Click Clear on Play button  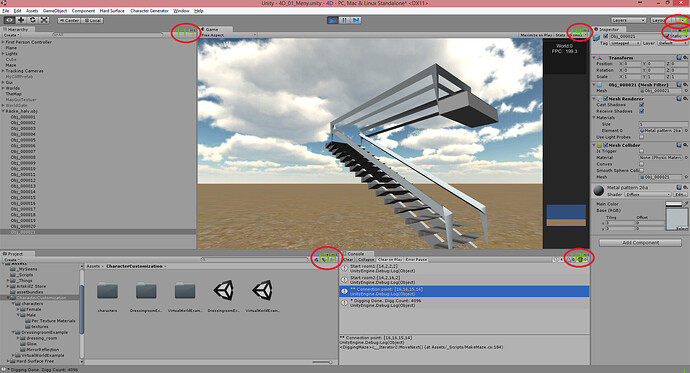pos(390,260)
